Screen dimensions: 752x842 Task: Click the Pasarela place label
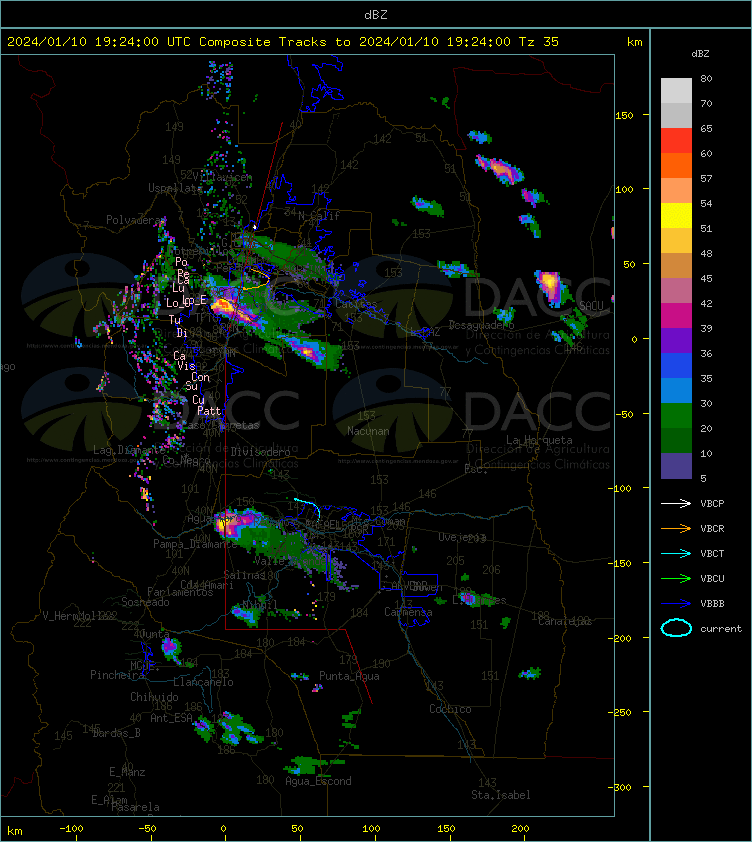[x=135, y=807]
